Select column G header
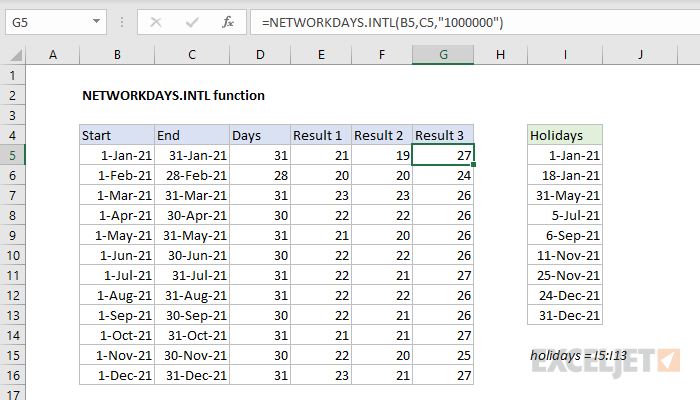 click(443, 55)
